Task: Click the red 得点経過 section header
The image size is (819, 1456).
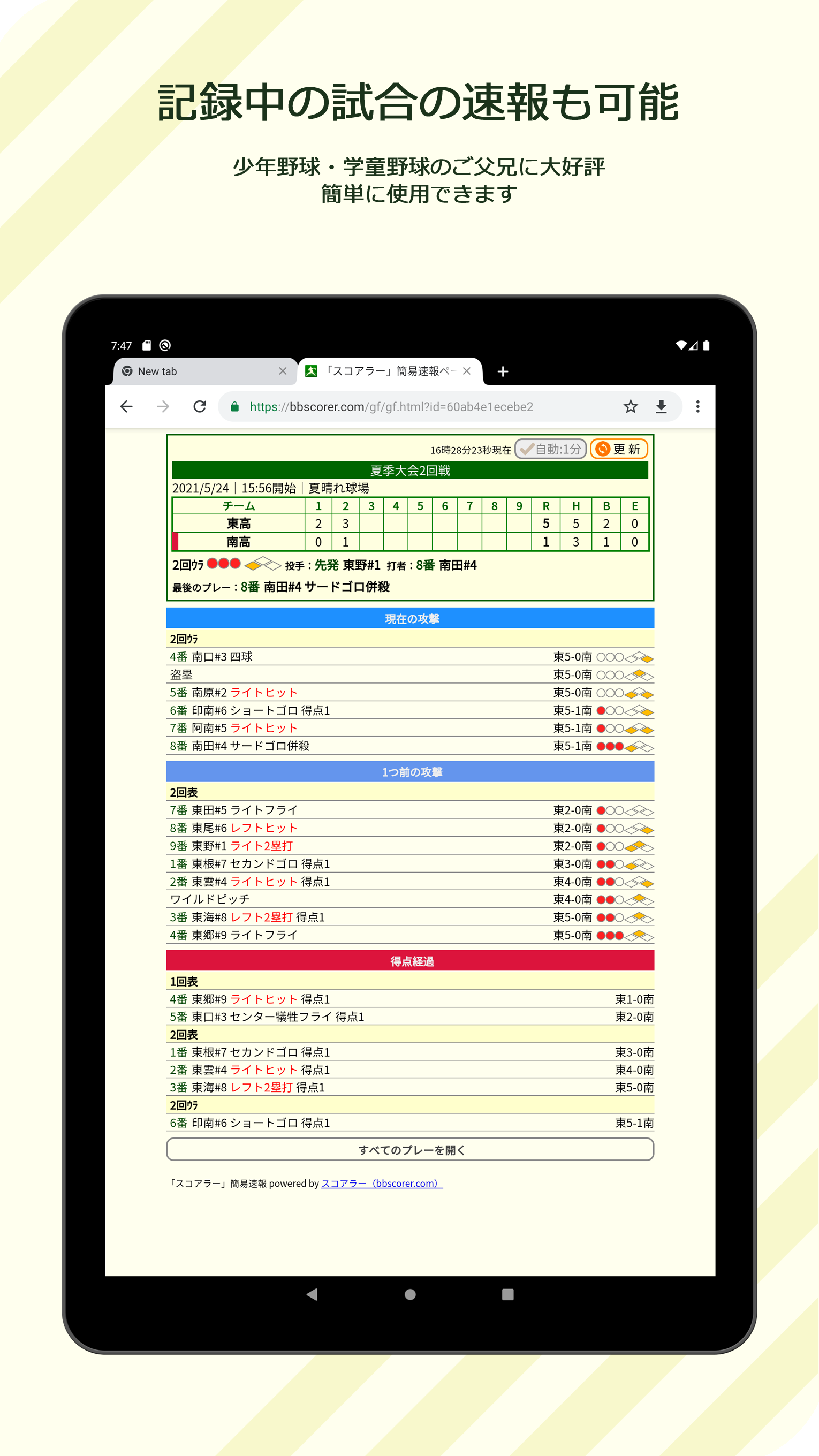Action: [x=410, y=961]
